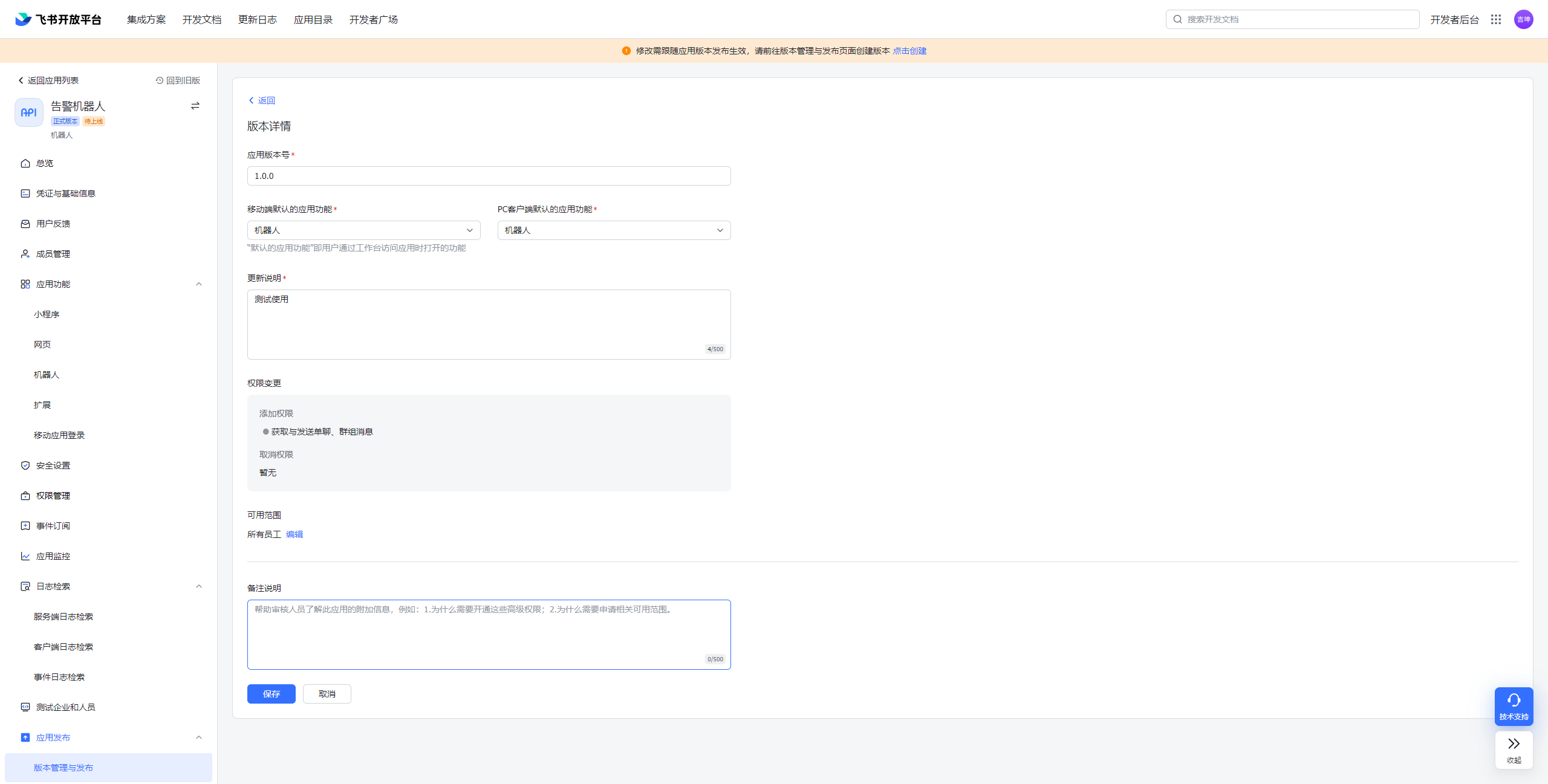Collapse the floating panel with 收起
Image resolution: width=1548 pixels, height=784 pixels.
point(1514,750)
